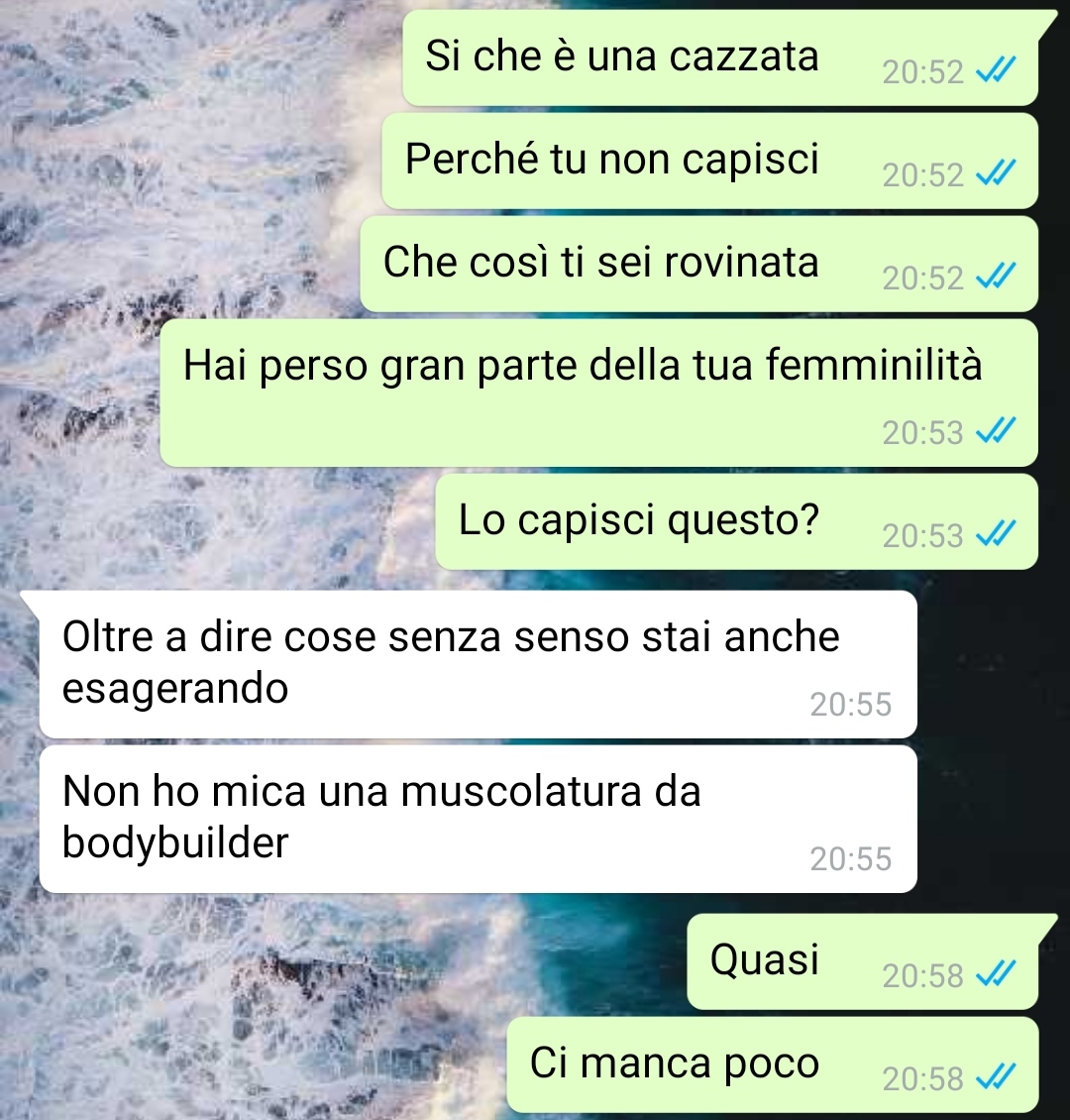This screenshot has height=1120, width=1070.
Task: Tap the blue checkmarks on the 'Quasi' message
Action: pyautogui.click(x=995, y=973)
